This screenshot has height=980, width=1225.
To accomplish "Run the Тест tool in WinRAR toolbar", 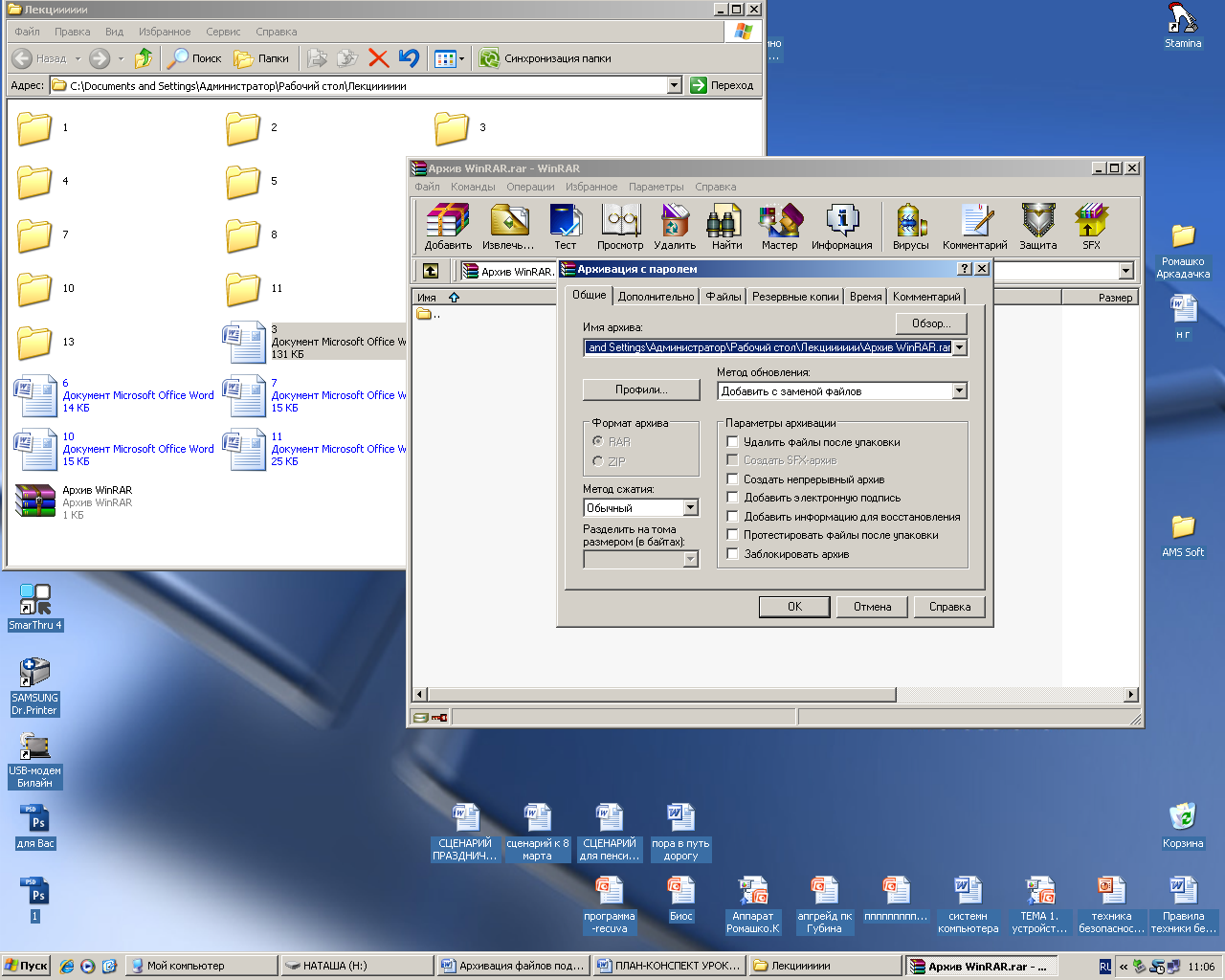I will tap(566, 227).
